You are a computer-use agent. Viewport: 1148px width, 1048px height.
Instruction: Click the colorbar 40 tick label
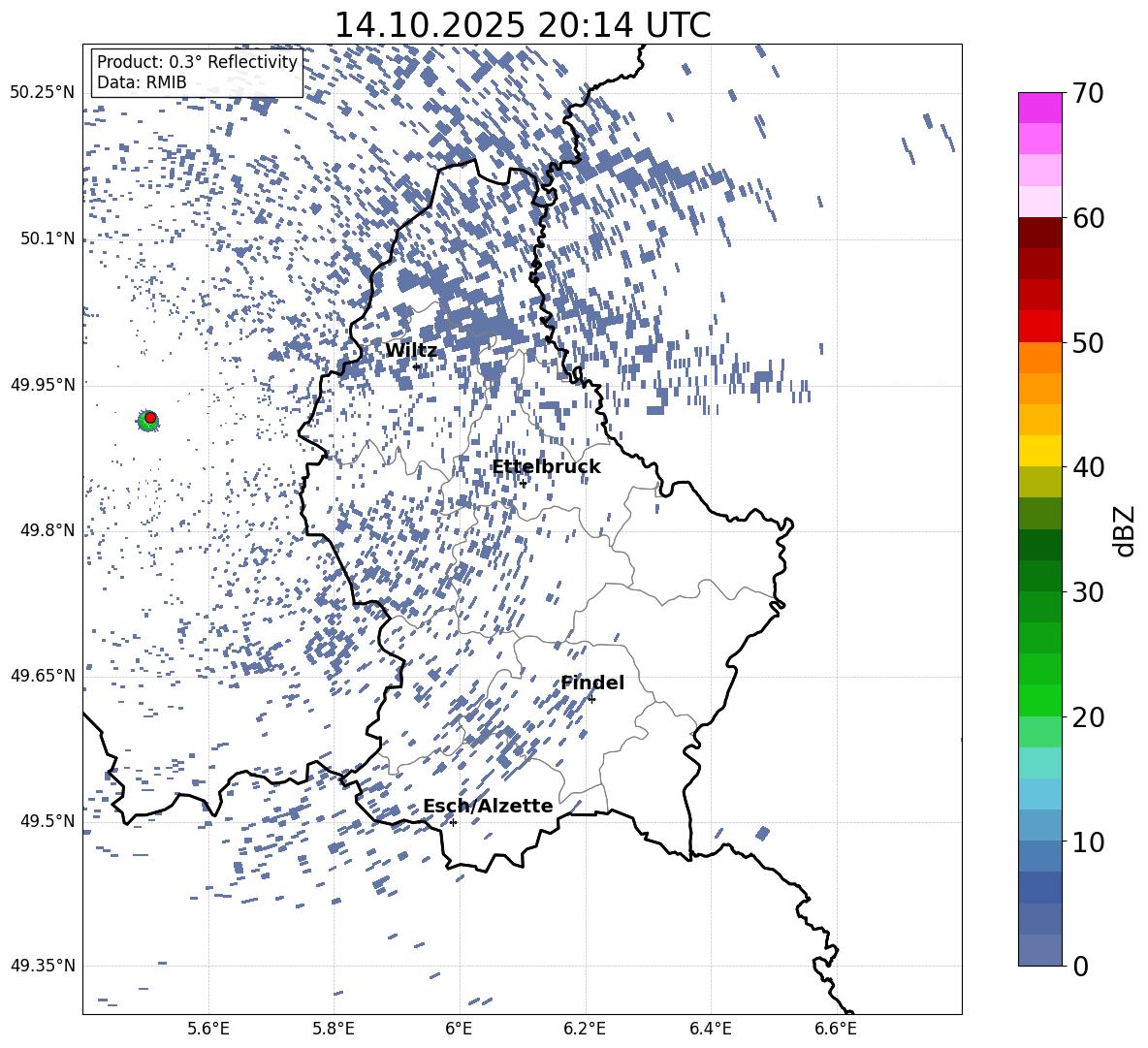(1088, 467)
